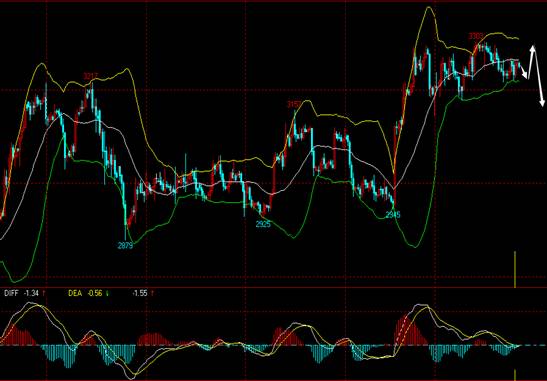Click red up arrow beside -1.55
The width and height of the screenshot is (547, 381).
click(x=152, y=293)
